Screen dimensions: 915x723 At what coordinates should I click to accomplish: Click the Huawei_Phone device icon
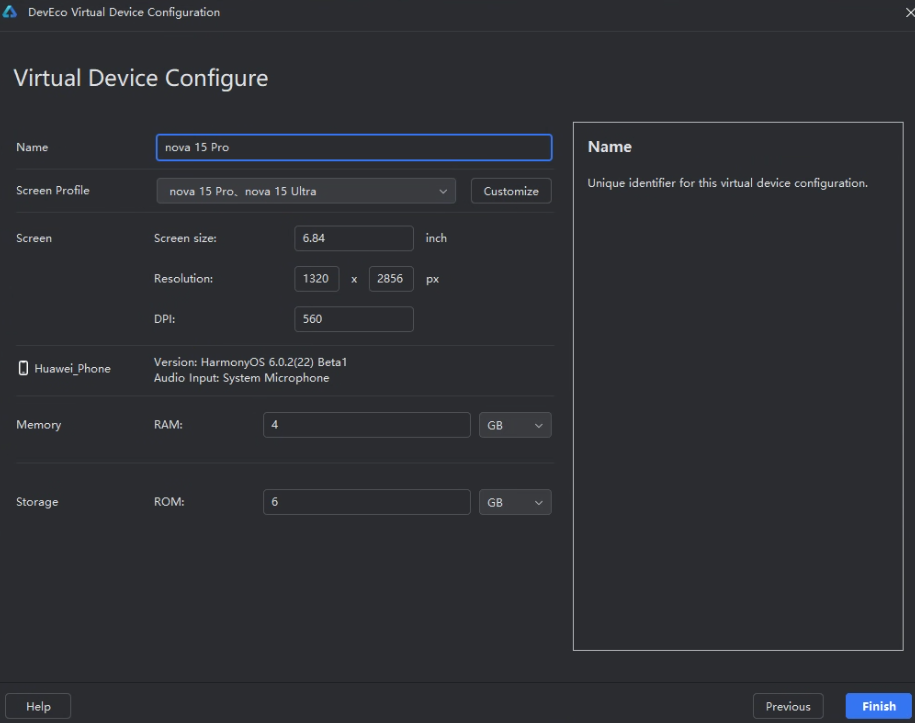point(23,368)
